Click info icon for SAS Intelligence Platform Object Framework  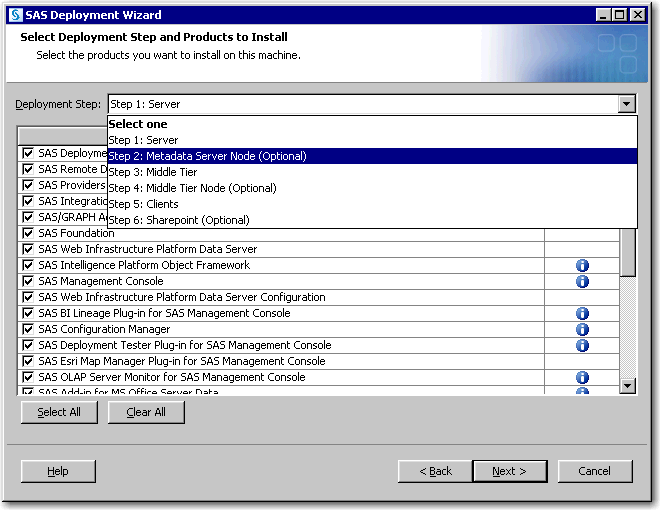tap(582, 266)
